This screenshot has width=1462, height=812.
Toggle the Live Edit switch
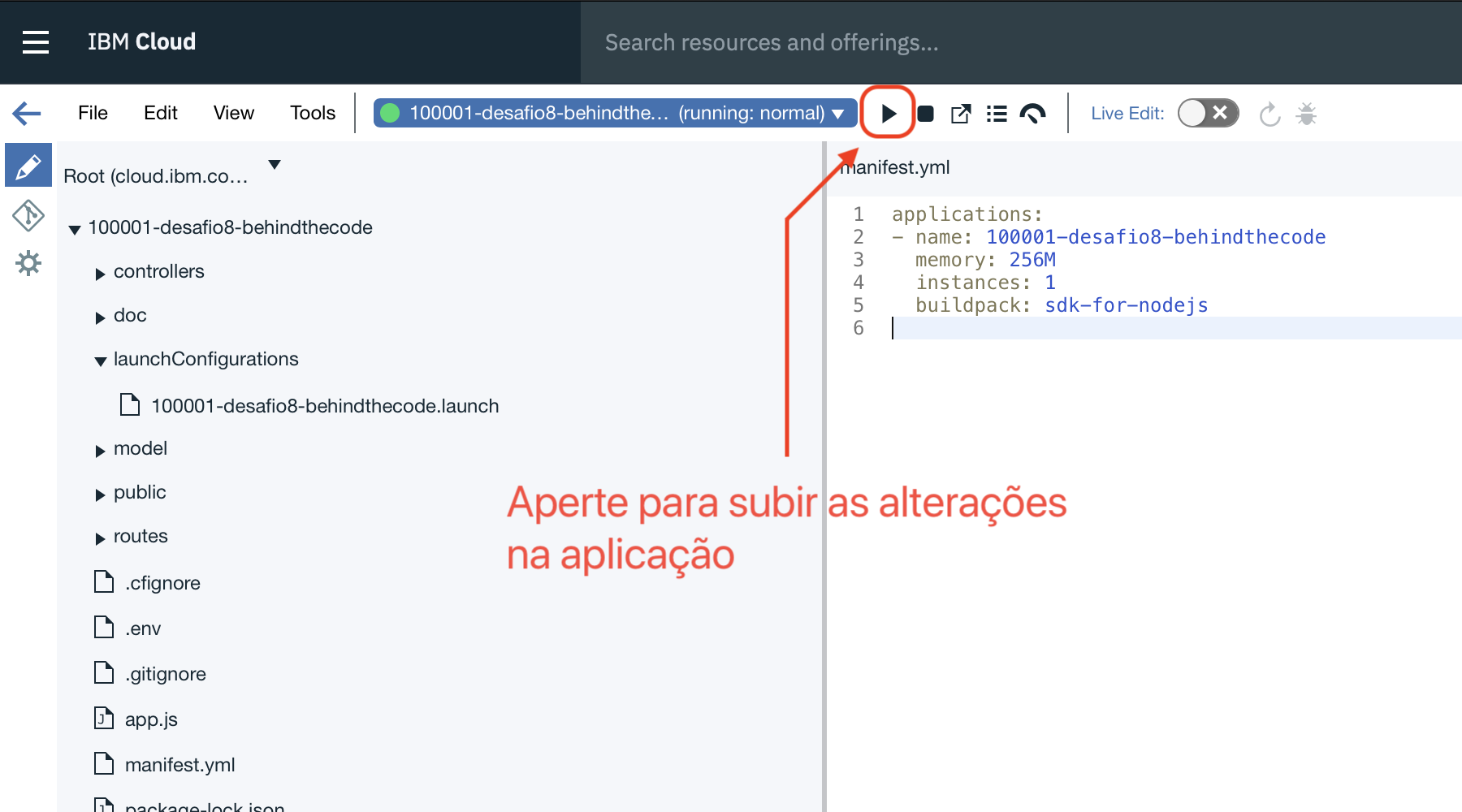coord(1208,113)
